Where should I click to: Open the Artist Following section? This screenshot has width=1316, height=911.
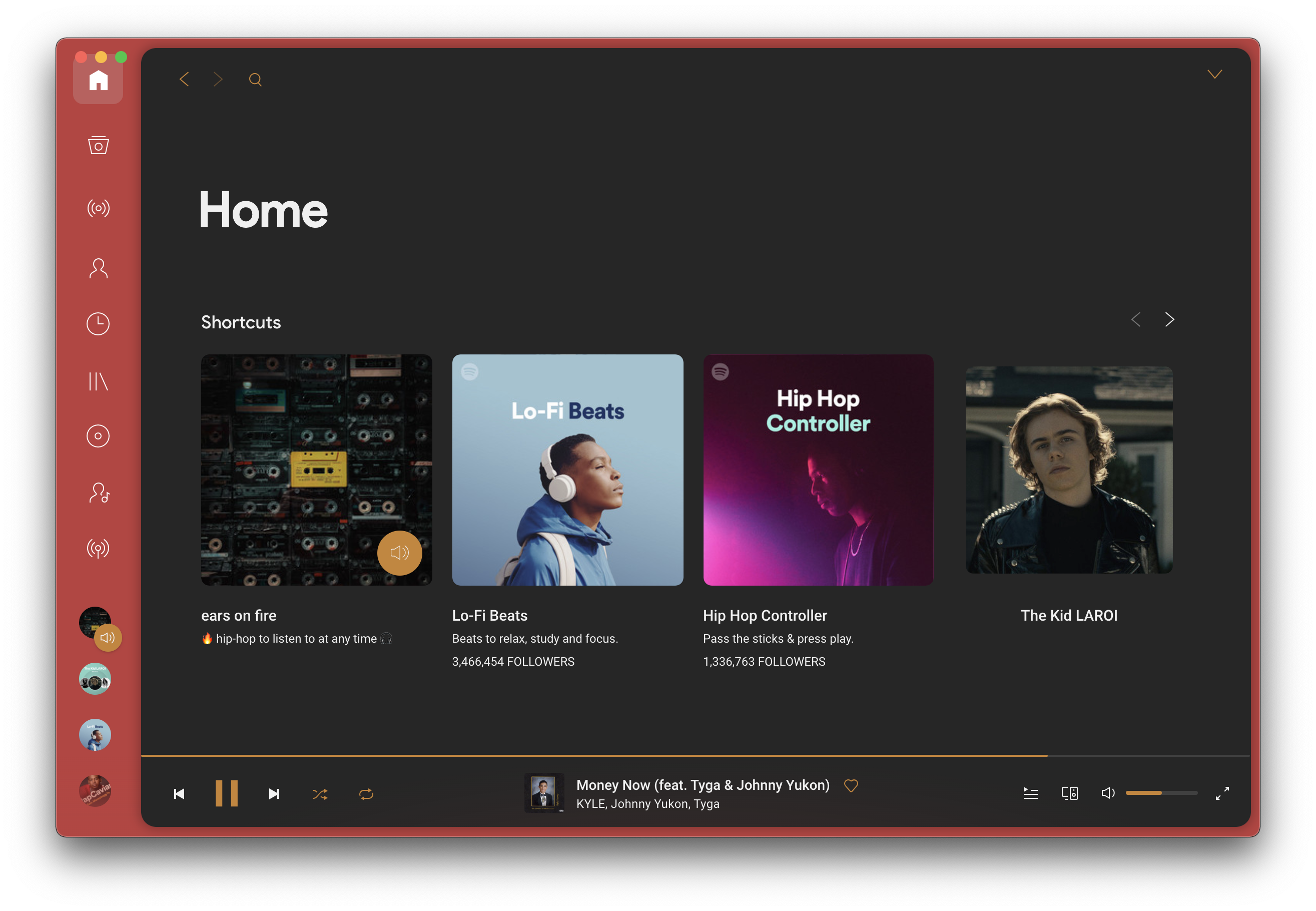tap(99, 492)
